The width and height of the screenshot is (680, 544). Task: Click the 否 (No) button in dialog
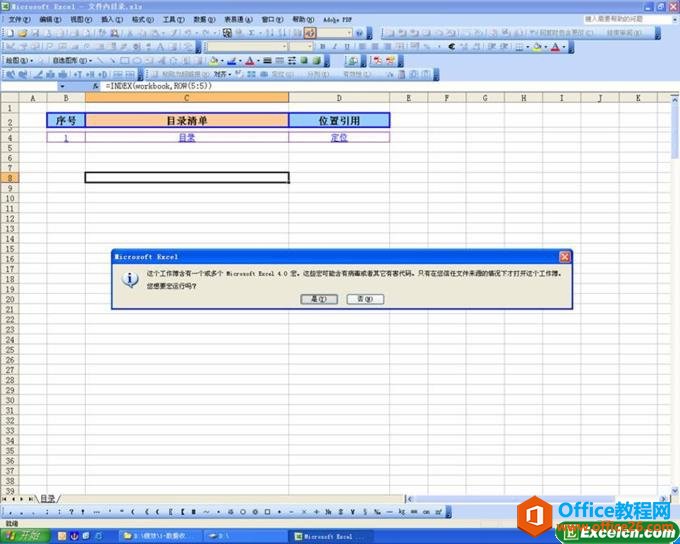tap(365, 299)
